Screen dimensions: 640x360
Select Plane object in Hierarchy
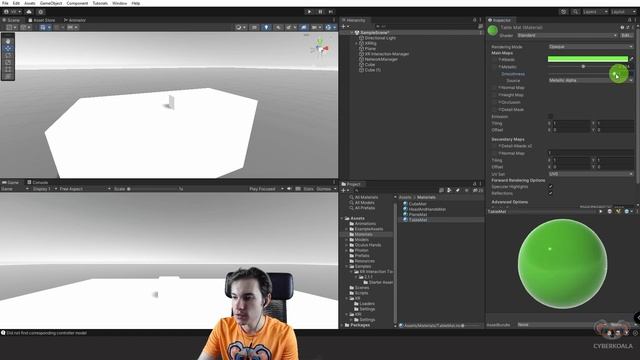coord(370,49)
